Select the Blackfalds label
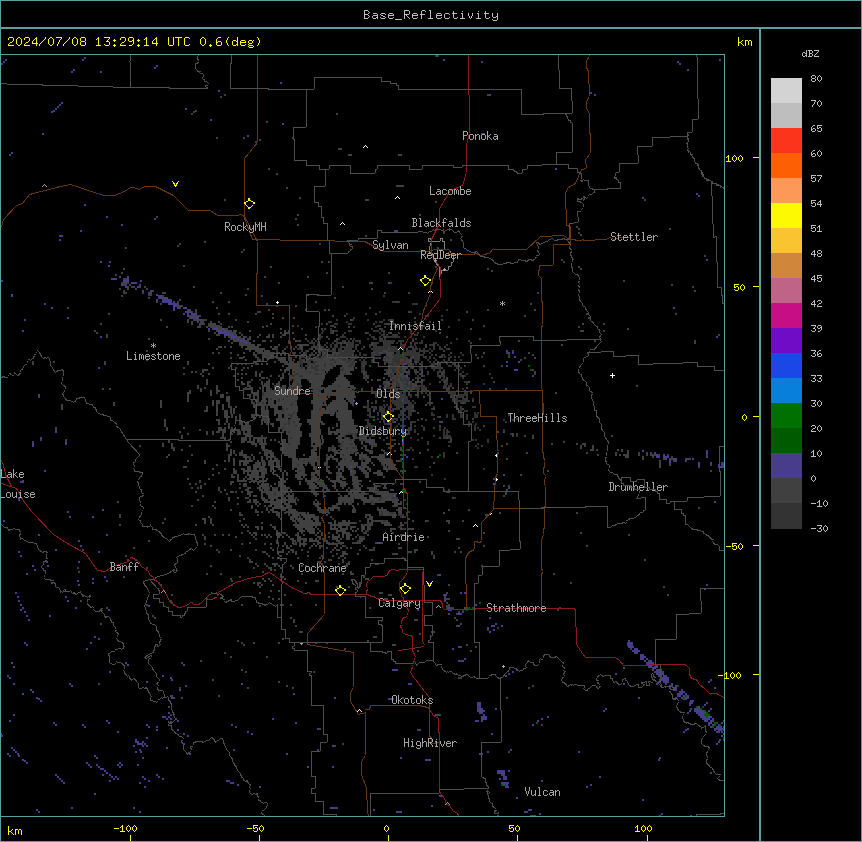This screenshot has height=842, width=862. 441,223
